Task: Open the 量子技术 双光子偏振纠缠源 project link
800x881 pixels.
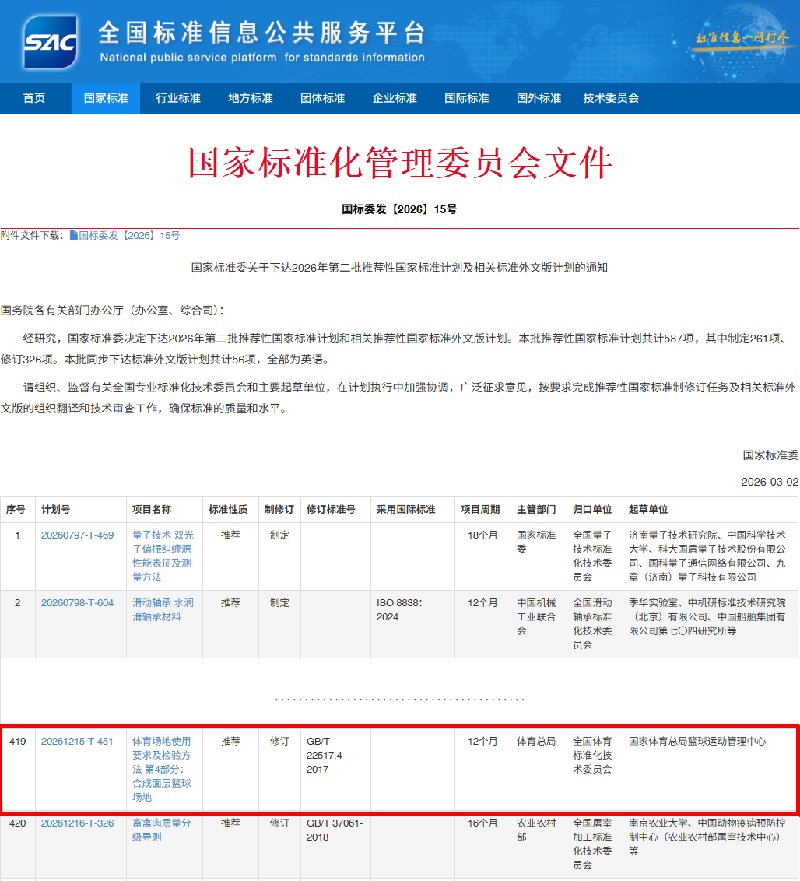Action: point(163,556)
